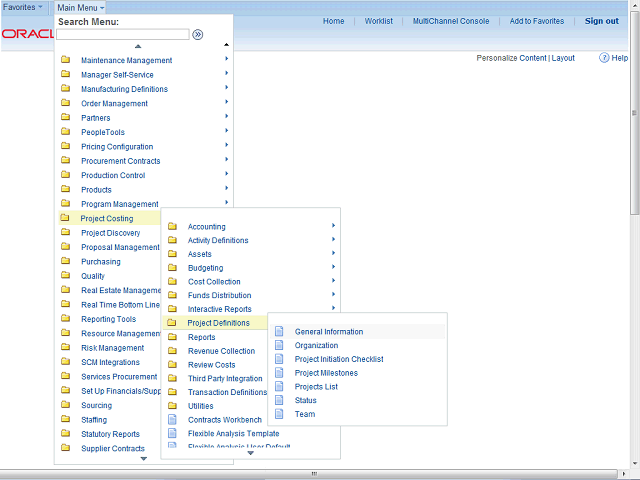Viewport: 640px width, 480px height.
Task: Open the Main Menu dropdown
Action: [80, 7]
